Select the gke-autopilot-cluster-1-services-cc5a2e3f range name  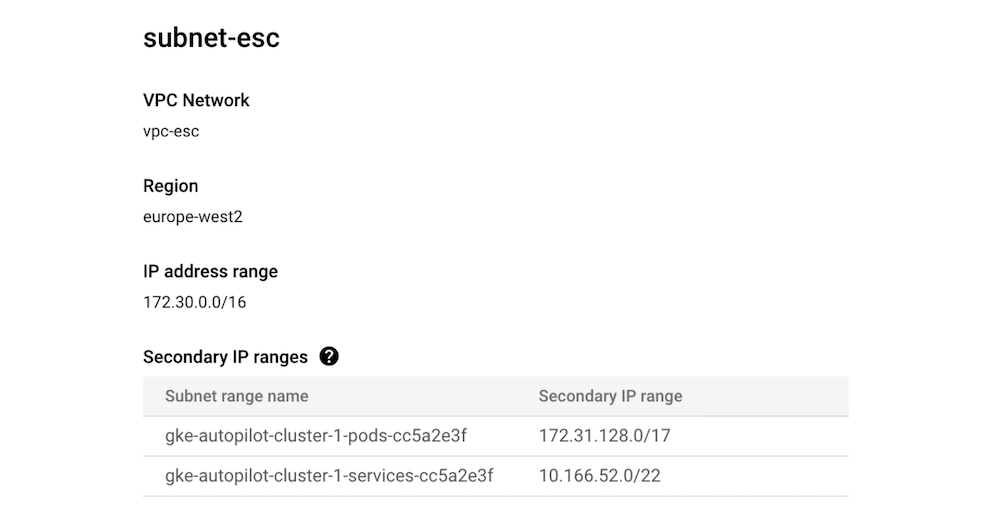coord(329,476)
